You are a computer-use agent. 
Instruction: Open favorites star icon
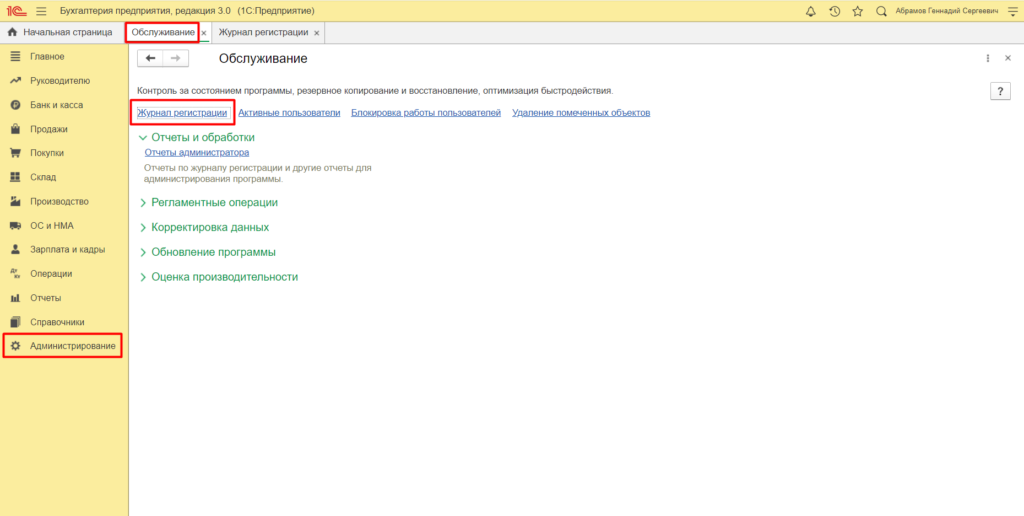(857, 10)
